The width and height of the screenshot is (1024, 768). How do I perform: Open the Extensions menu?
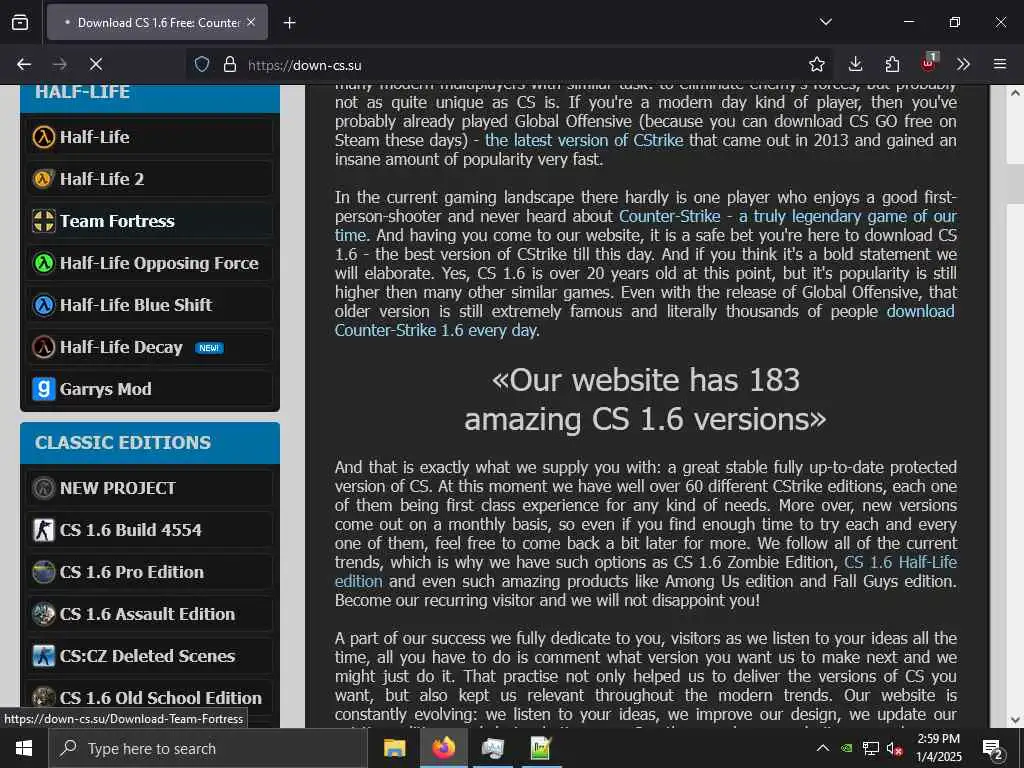[x=892, y=64]
